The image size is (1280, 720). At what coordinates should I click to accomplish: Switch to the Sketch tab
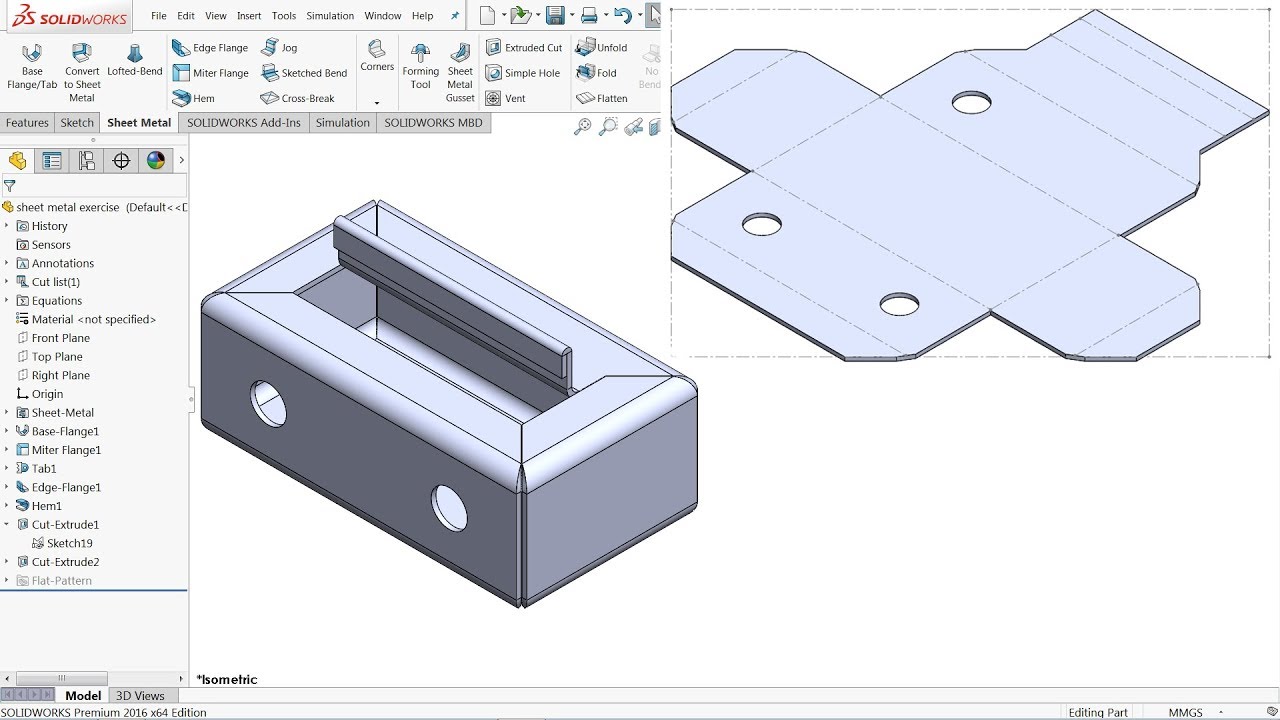pos(77,123)
